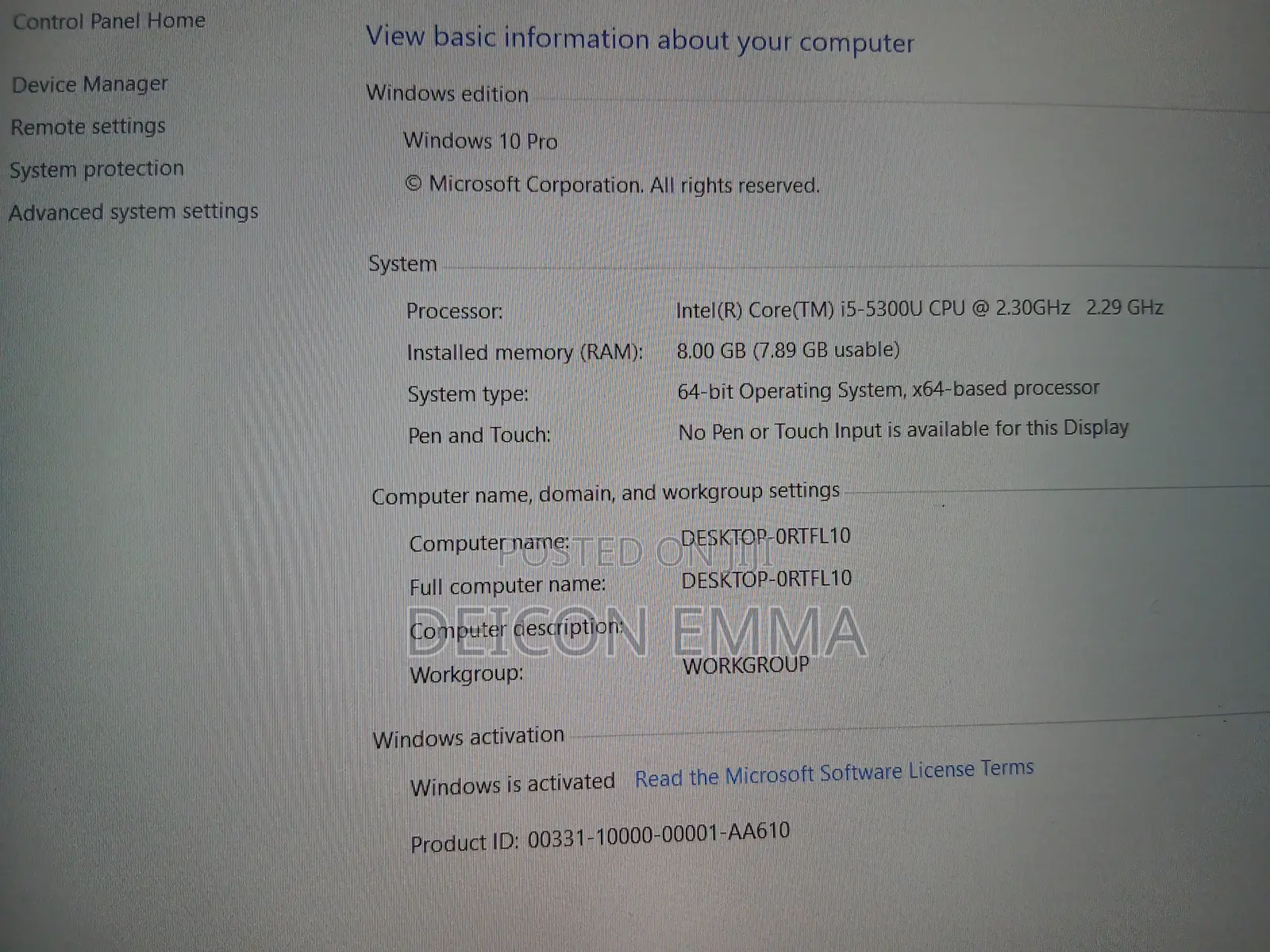Click the Computer name value DESKTOP-0RTFL10
This screenshot has height=952, width=1270.
pyautogui.click(x=766, y=537)
